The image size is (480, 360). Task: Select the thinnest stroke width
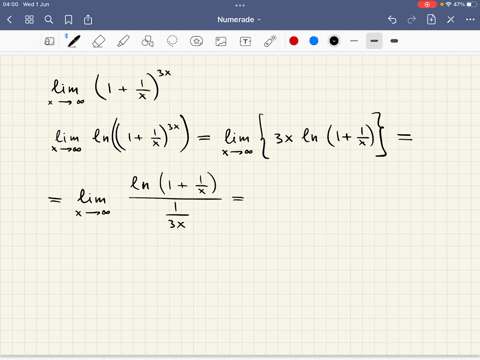point(354,41)
